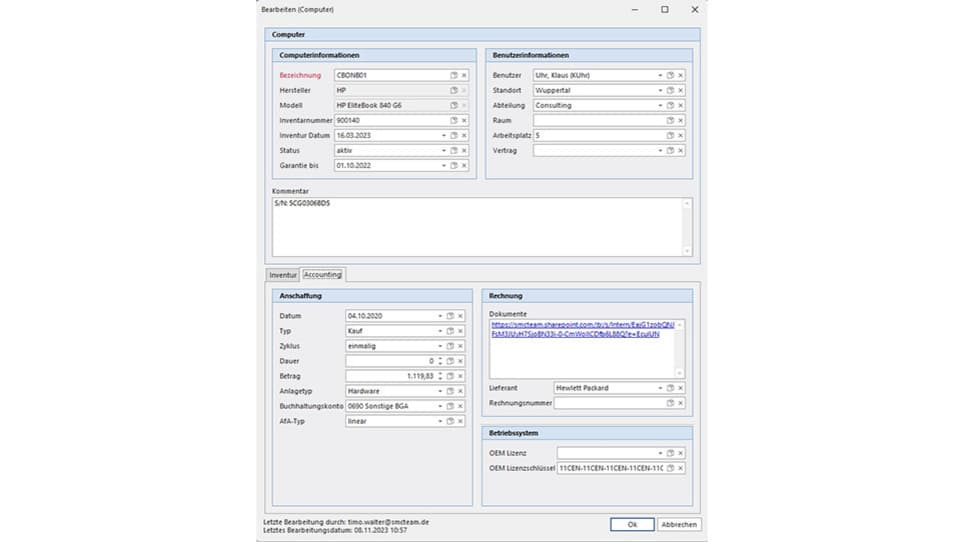Increase or decrease Dauer with stepper arrows
This screenshot has height=542, width=964.
(440, 361)
